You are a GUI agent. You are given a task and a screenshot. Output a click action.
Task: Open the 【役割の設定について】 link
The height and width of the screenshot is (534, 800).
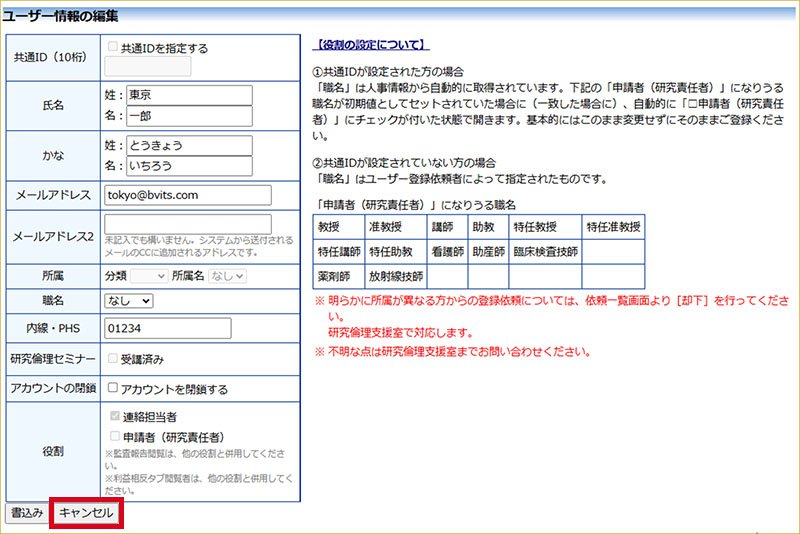[x=371, y=45]
